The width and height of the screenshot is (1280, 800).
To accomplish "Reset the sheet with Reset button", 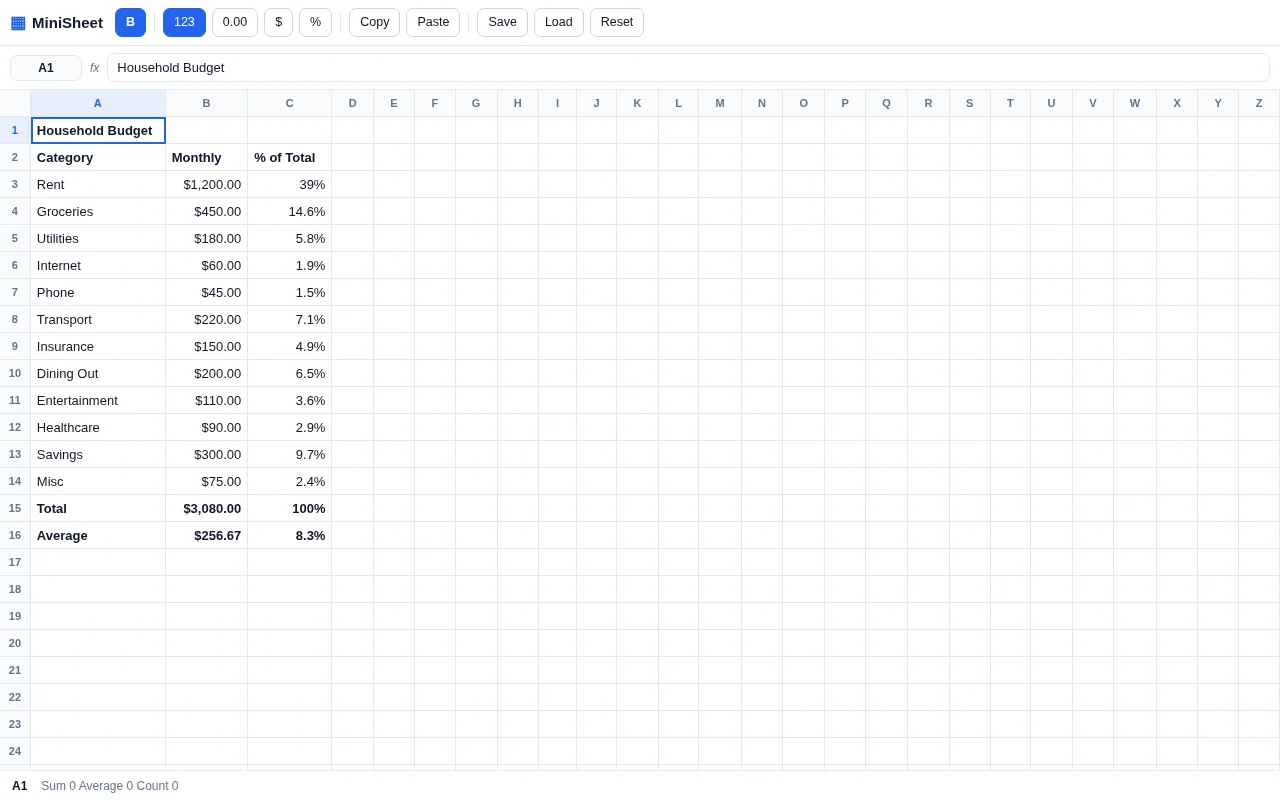I will pos(617,22).
